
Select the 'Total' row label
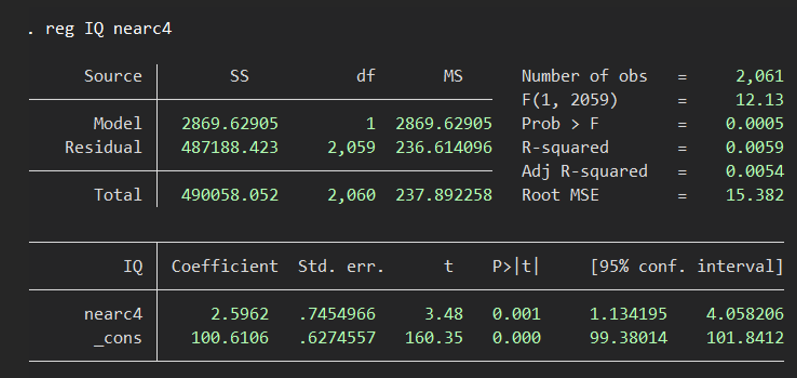(117, 195)
